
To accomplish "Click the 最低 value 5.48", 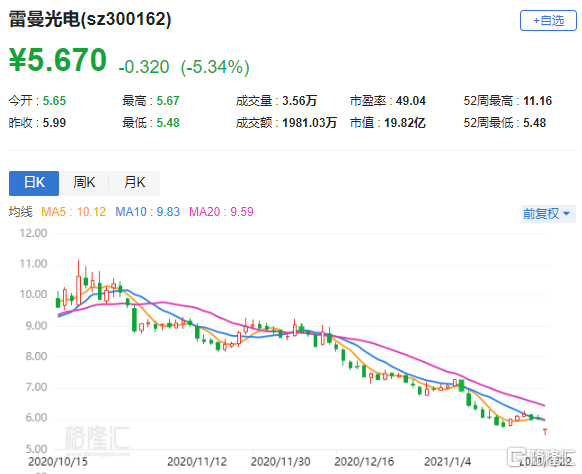I will (168, 123).
